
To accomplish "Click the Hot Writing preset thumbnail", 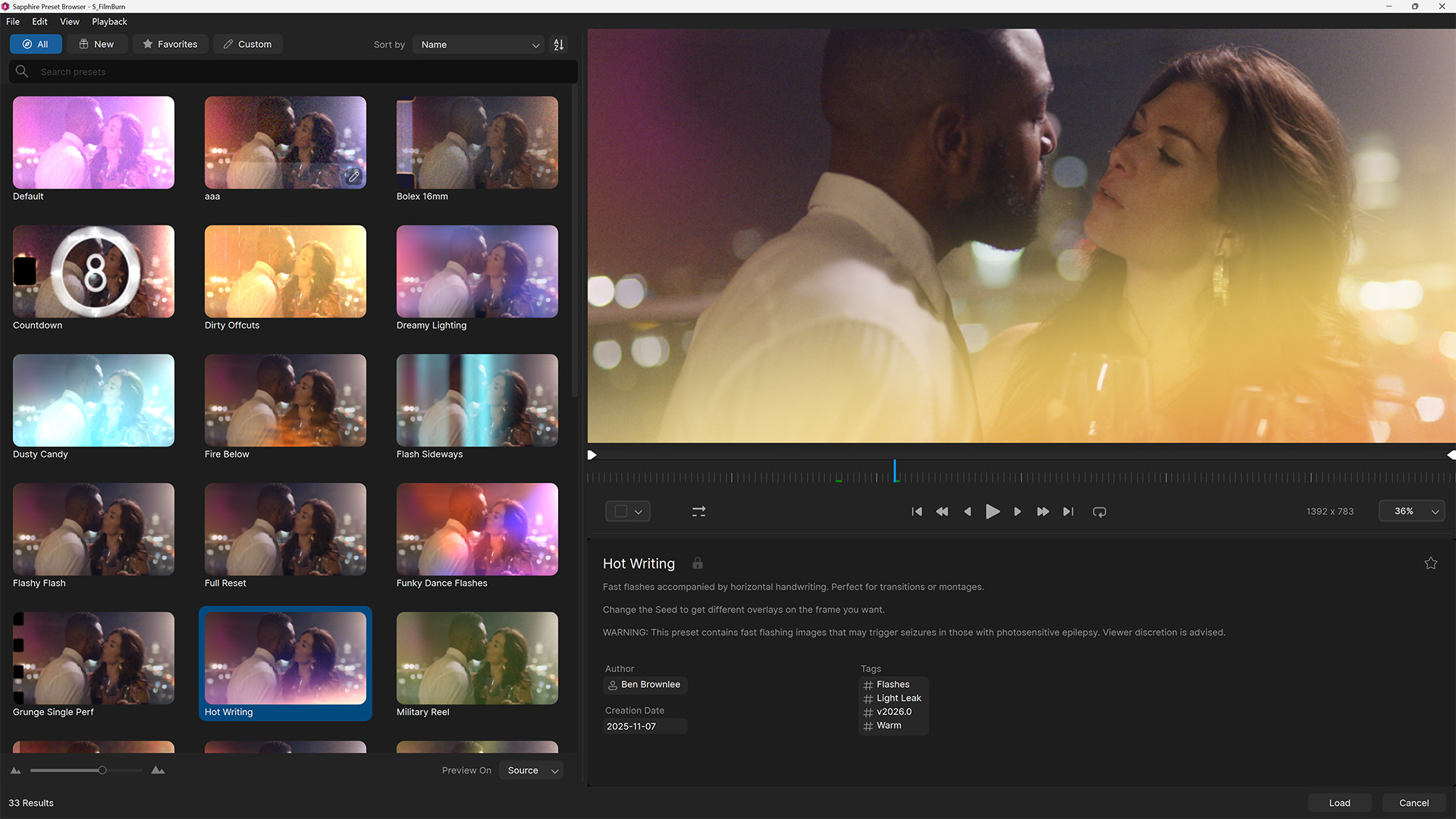I will tap(285, 658).
